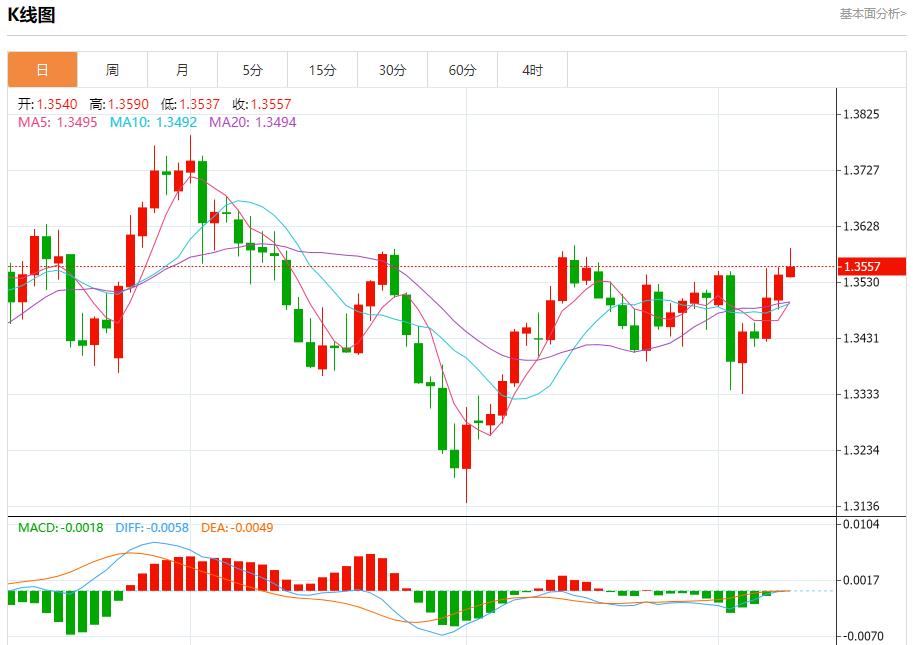
Task: Switch to the 月 (monthly) chart tab
Action: pos(182,69)
